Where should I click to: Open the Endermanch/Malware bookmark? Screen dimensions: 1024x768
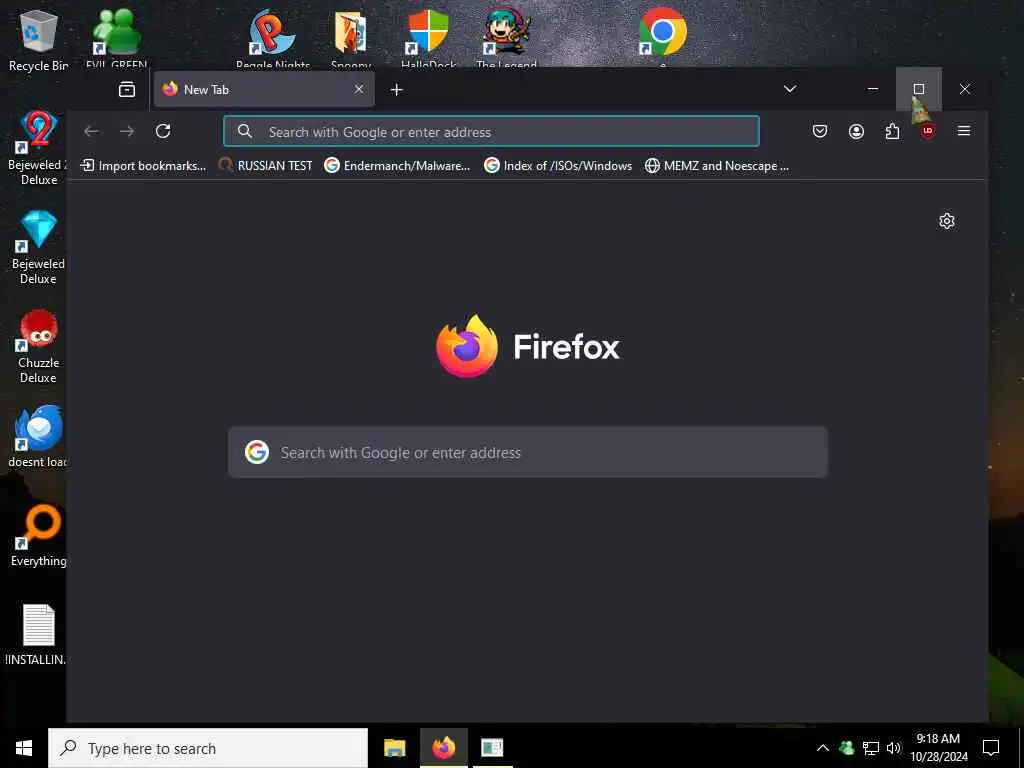(x=397, y=166)
